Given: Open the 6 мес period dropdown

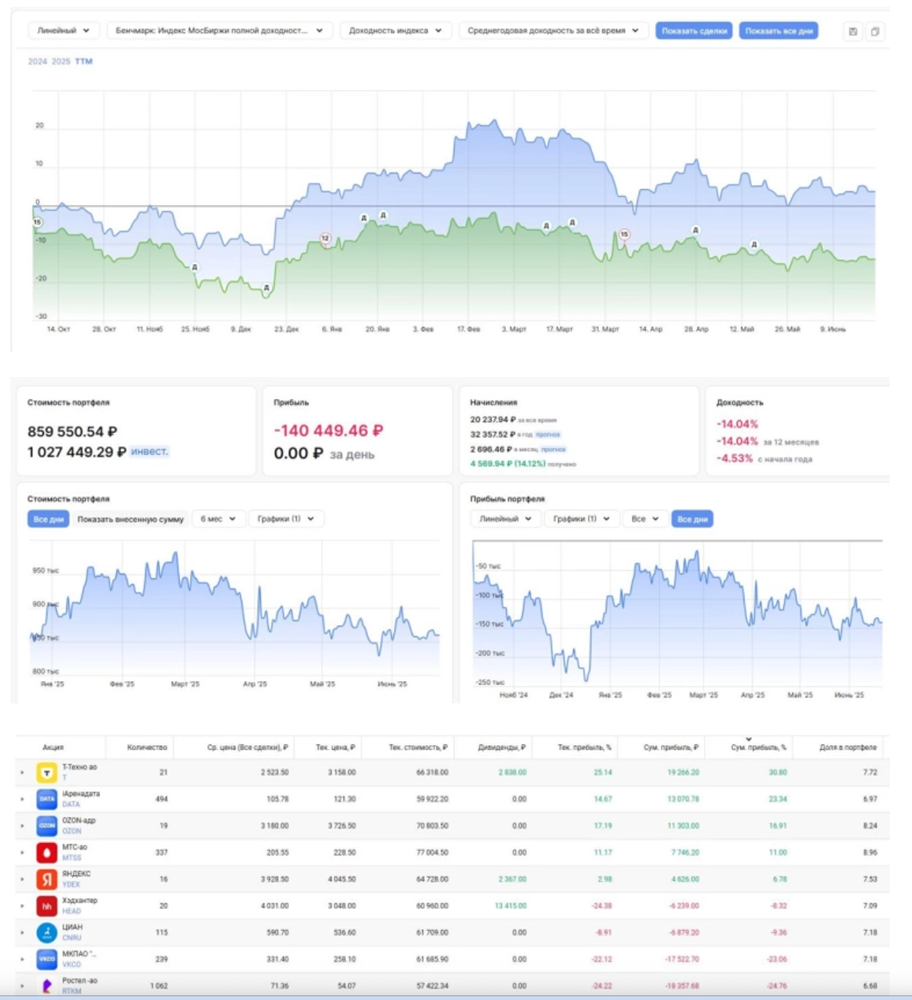Looking at the screenshot, I should point(218,519).
